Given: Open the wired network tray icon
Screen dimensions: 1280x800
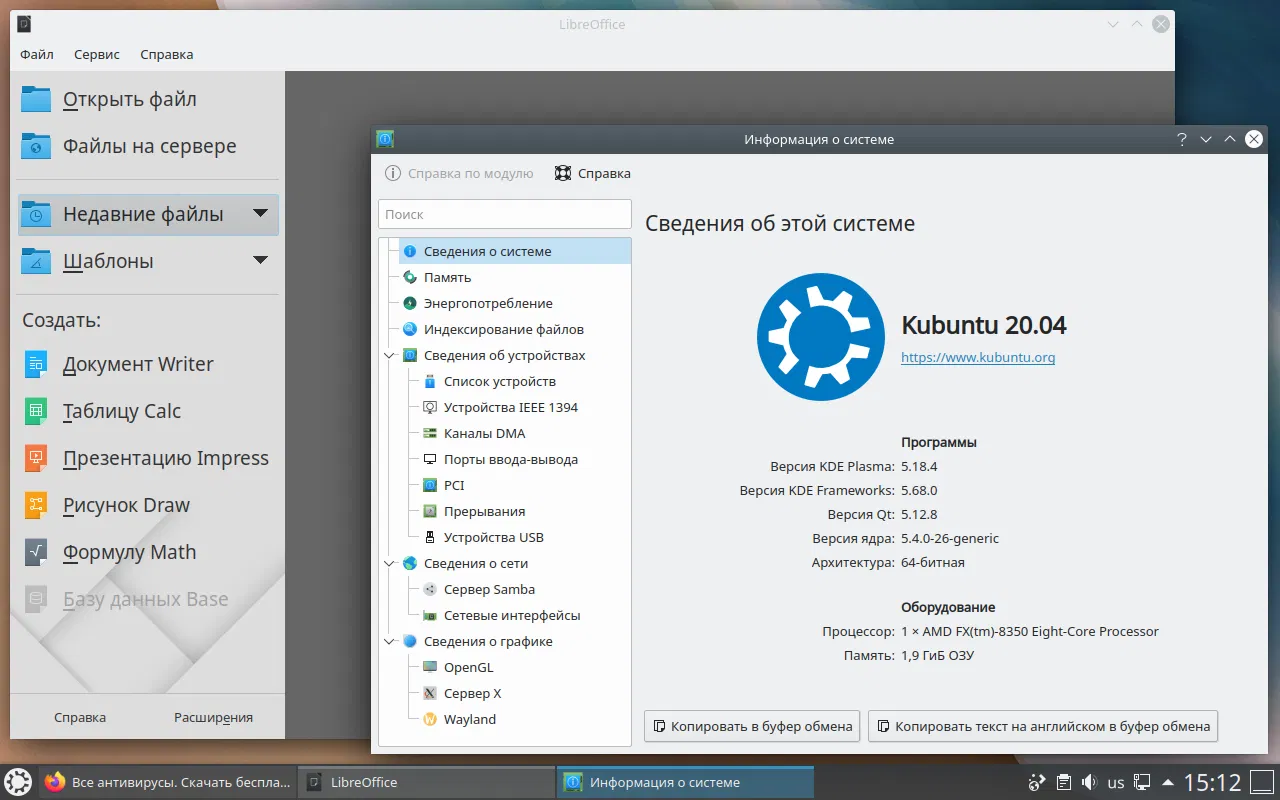Looking at the screenshot, I should tap(1141, 782).
